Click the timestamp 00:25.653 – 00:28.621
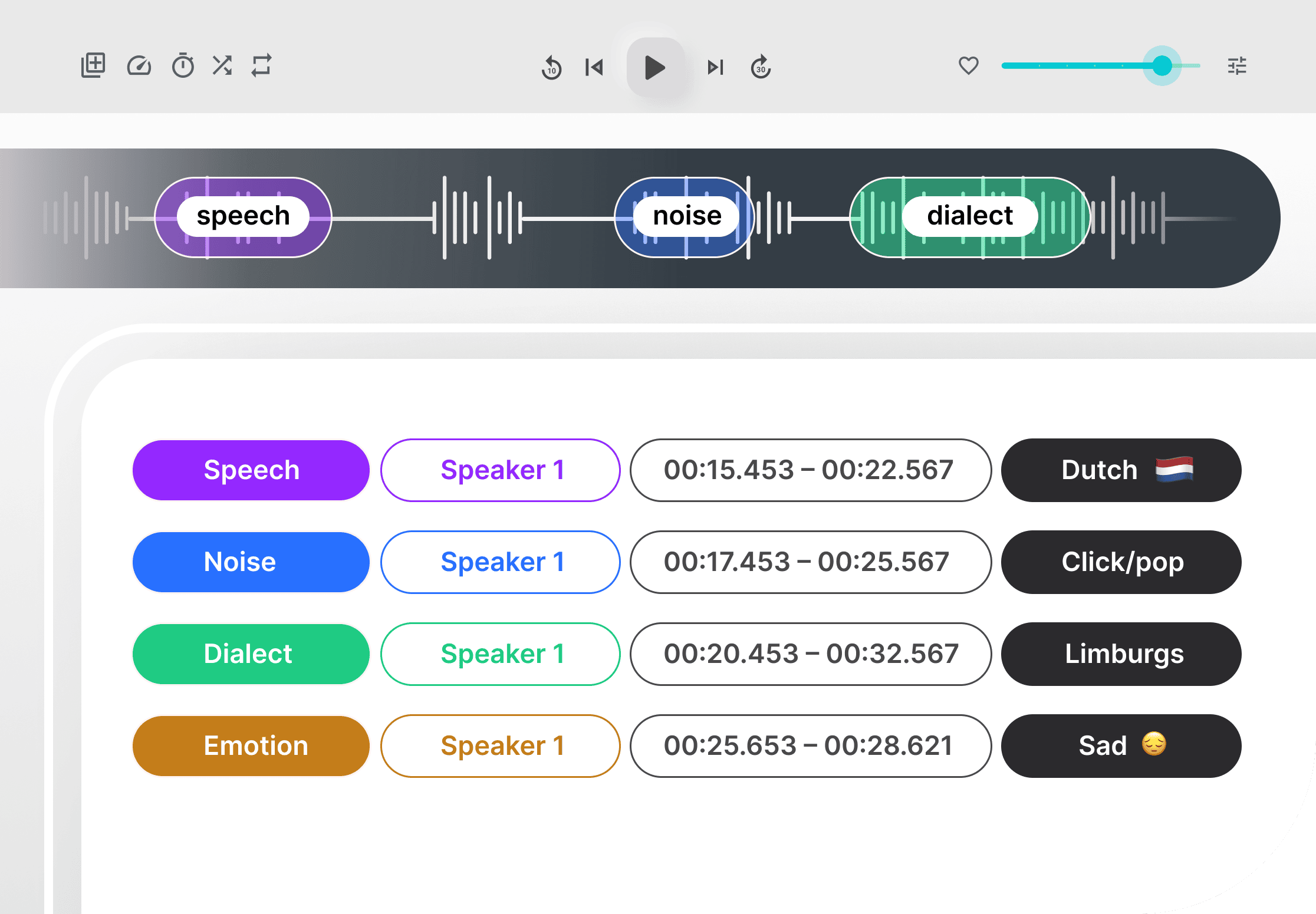Viewport: 1316px width, 914px height. point(811,746)
